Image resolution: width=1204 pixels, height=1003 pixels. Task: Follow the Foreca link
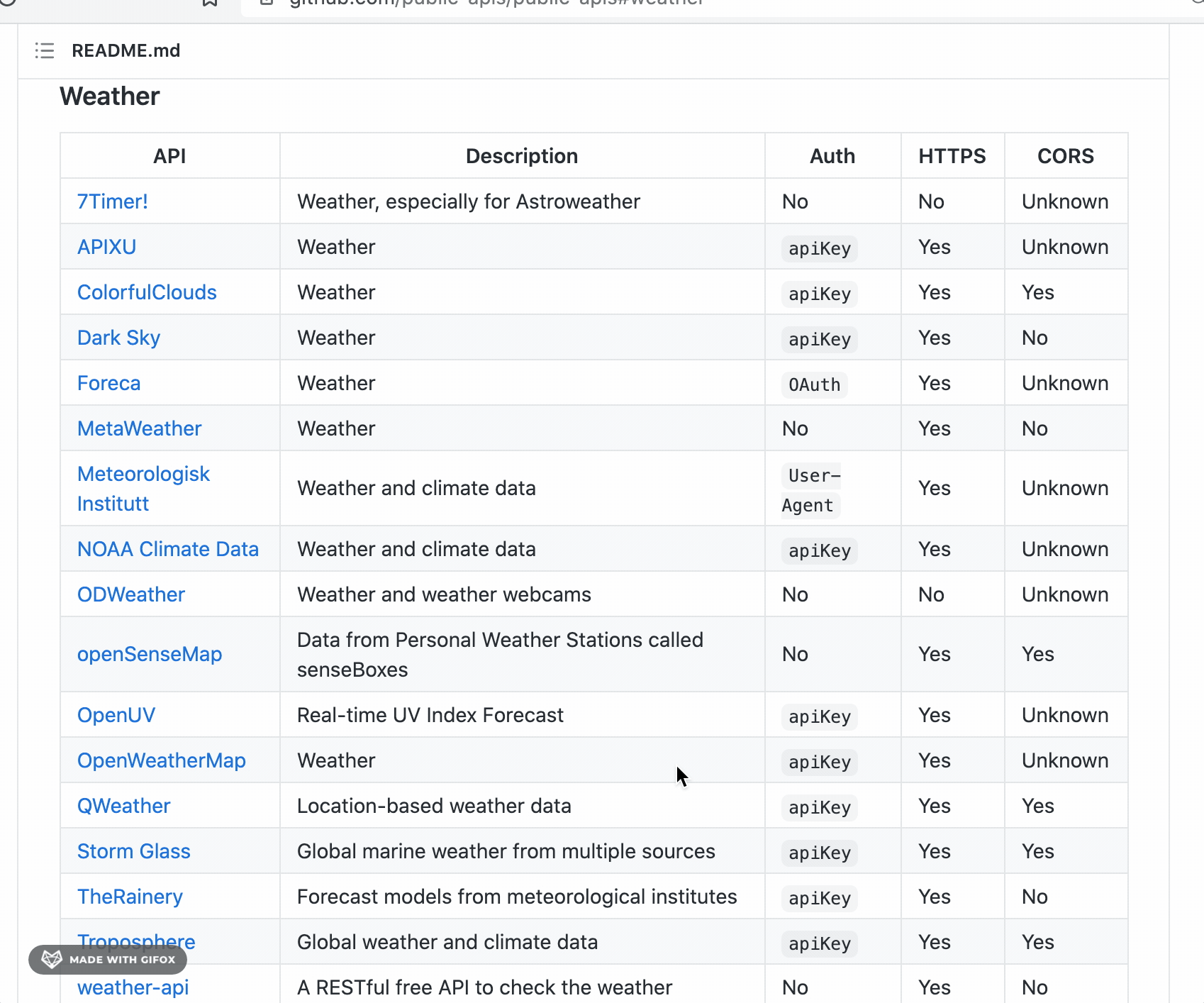pyautogui.click(x=109, y=383)
